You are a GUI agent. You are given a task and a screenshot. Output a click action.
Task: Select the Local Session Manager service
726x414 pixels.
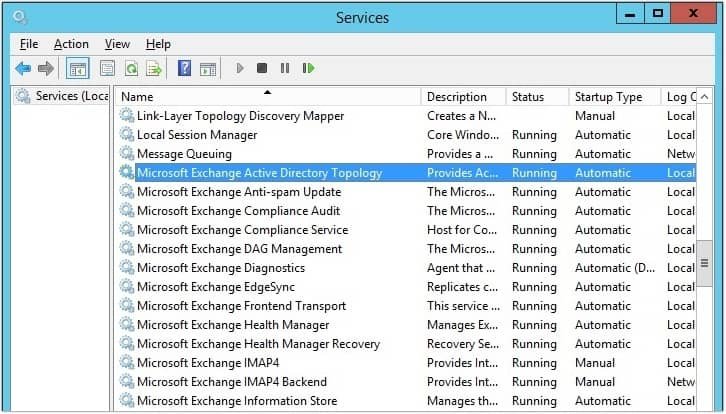point(407,135)
